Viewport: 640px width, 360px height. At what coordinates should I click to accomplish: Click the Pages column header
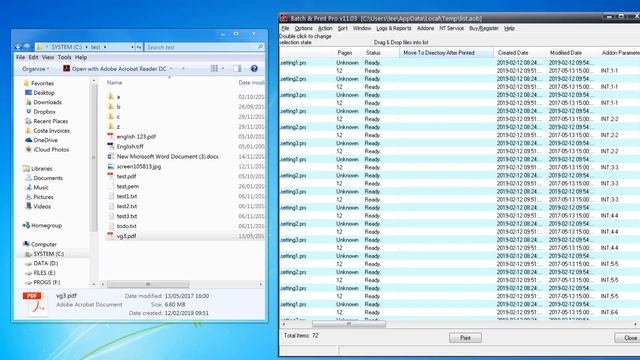coord(344,53)
